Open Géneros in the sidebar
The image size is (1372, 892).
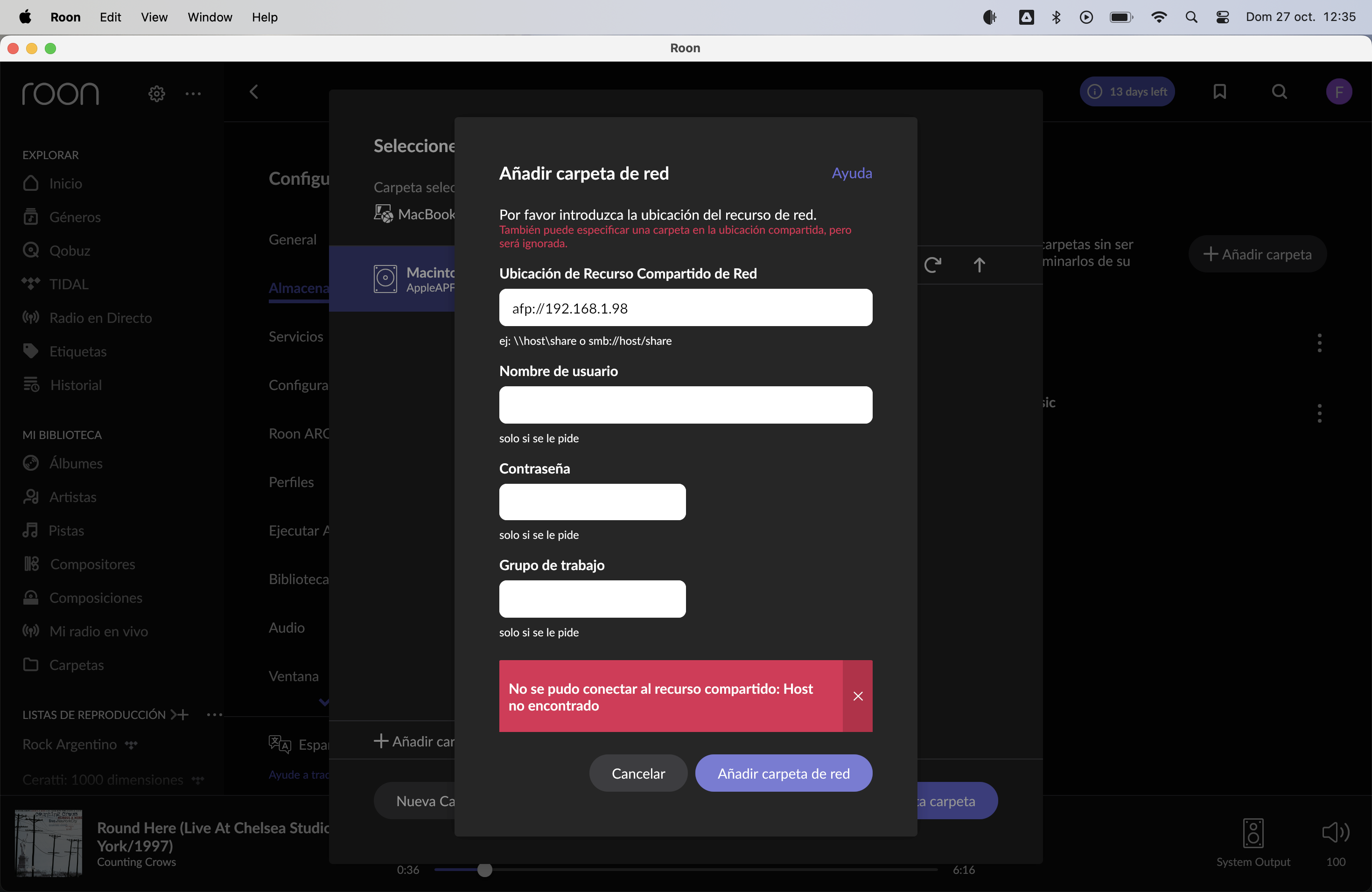62,216
